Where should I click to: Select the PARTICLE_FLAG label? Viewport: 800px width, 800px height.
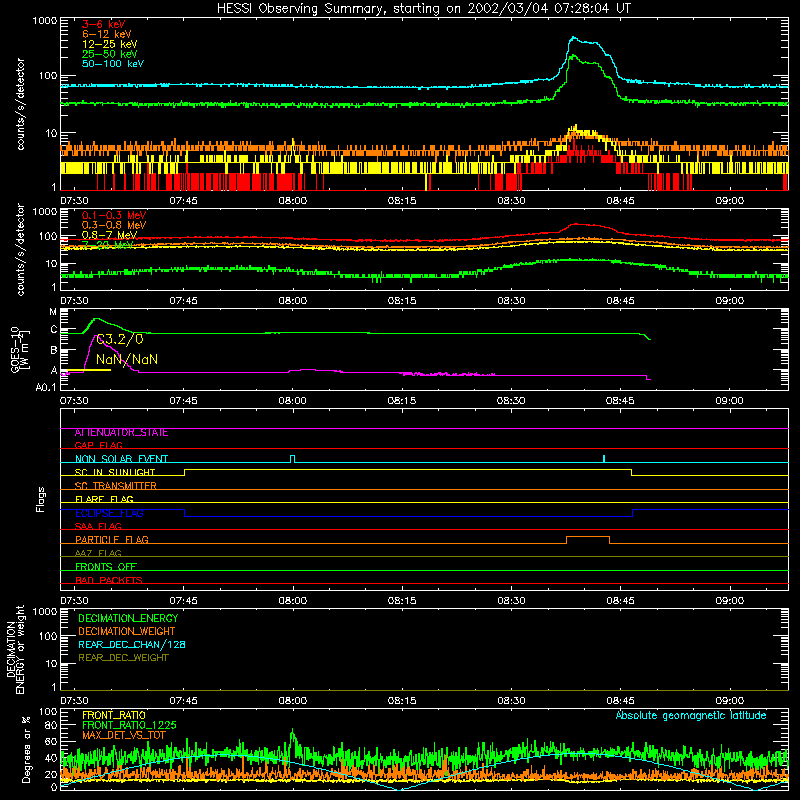[112, 539]
